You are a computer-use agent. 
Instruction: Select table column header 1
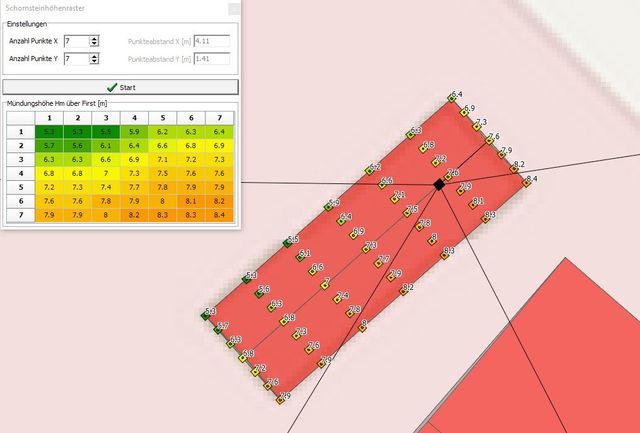(49, 118)
